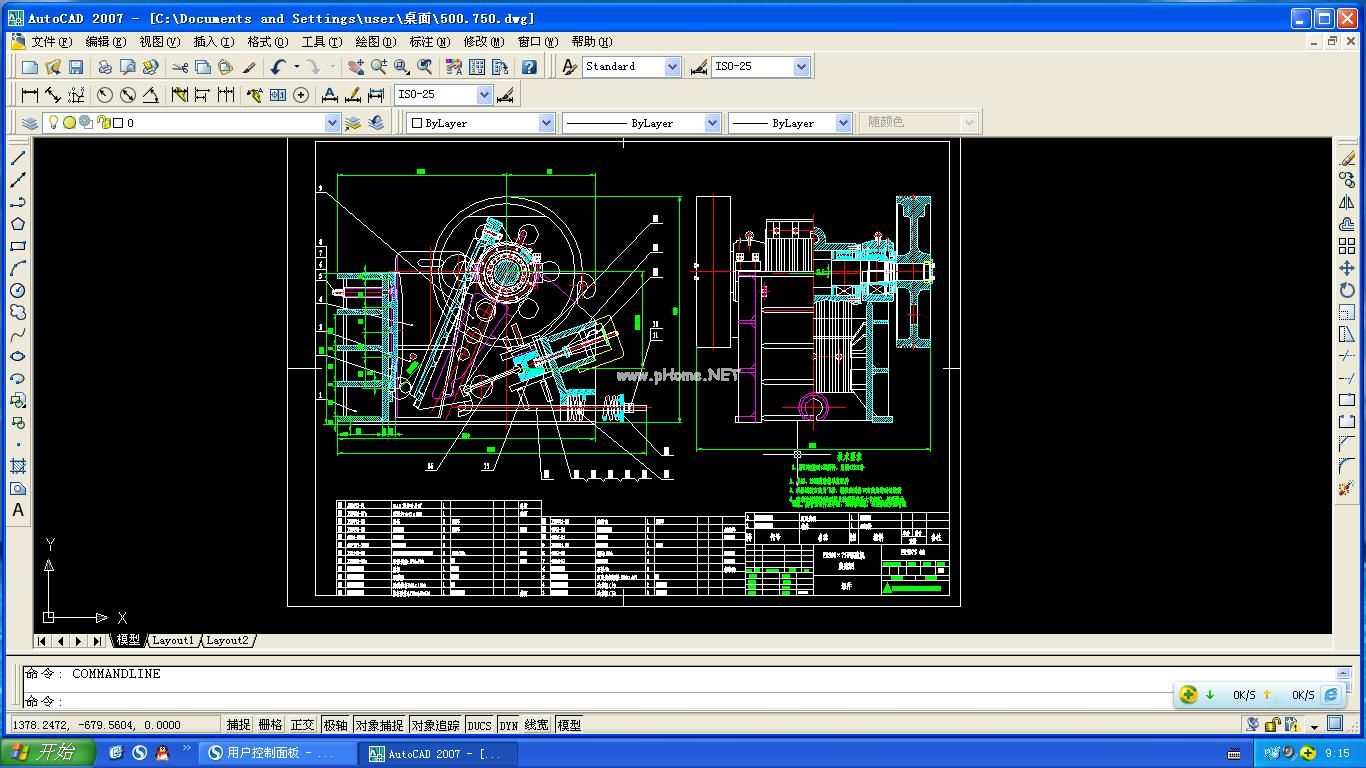Open the Layer Properties Manager

coord(30,123)
